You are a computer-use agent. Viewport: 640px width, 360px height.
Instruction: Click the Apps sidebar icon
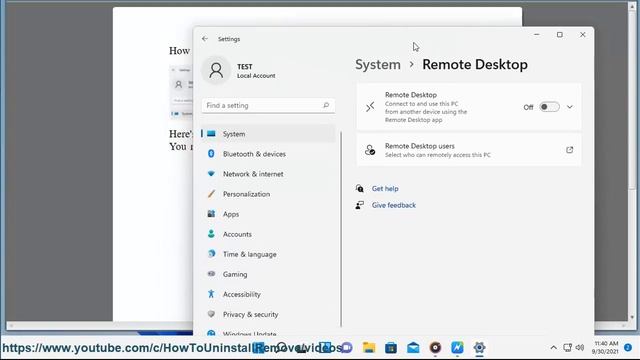coord(211,213)
